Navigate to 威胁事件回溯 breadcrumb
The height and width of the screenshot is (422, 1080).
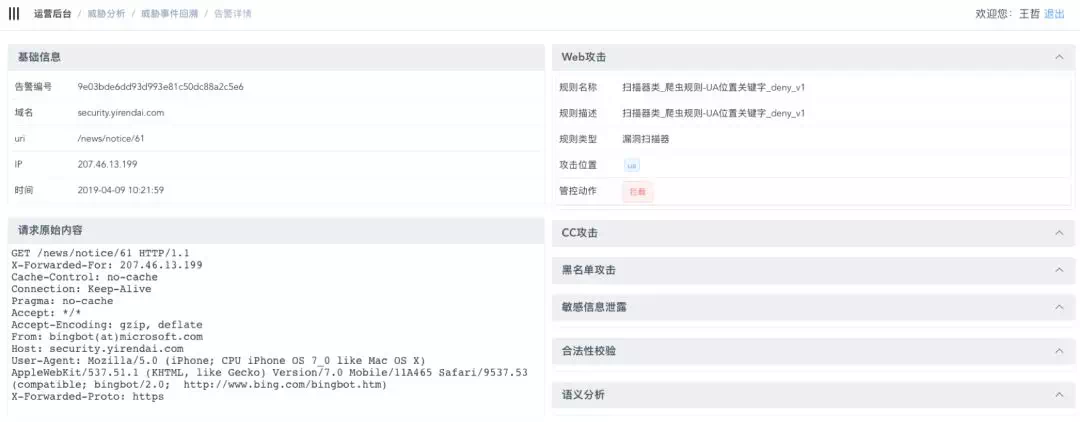pos(168,14)
